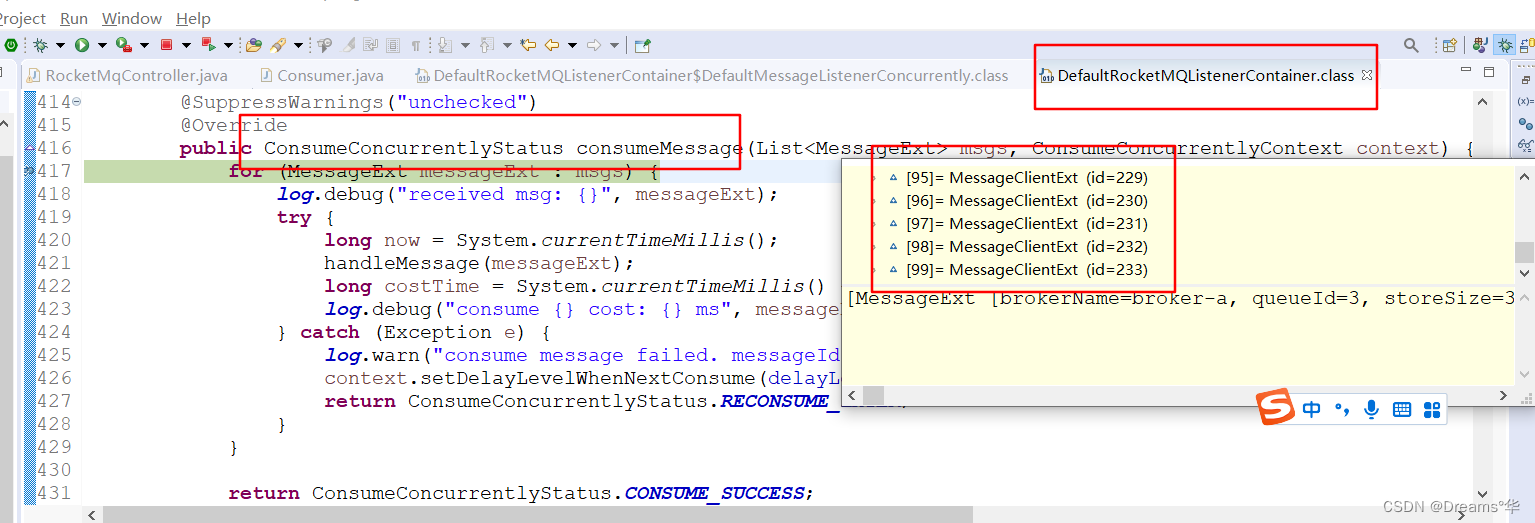Click the Sogou microphone voice input icon
The image size is (1535, 523).
point(1372,409)
